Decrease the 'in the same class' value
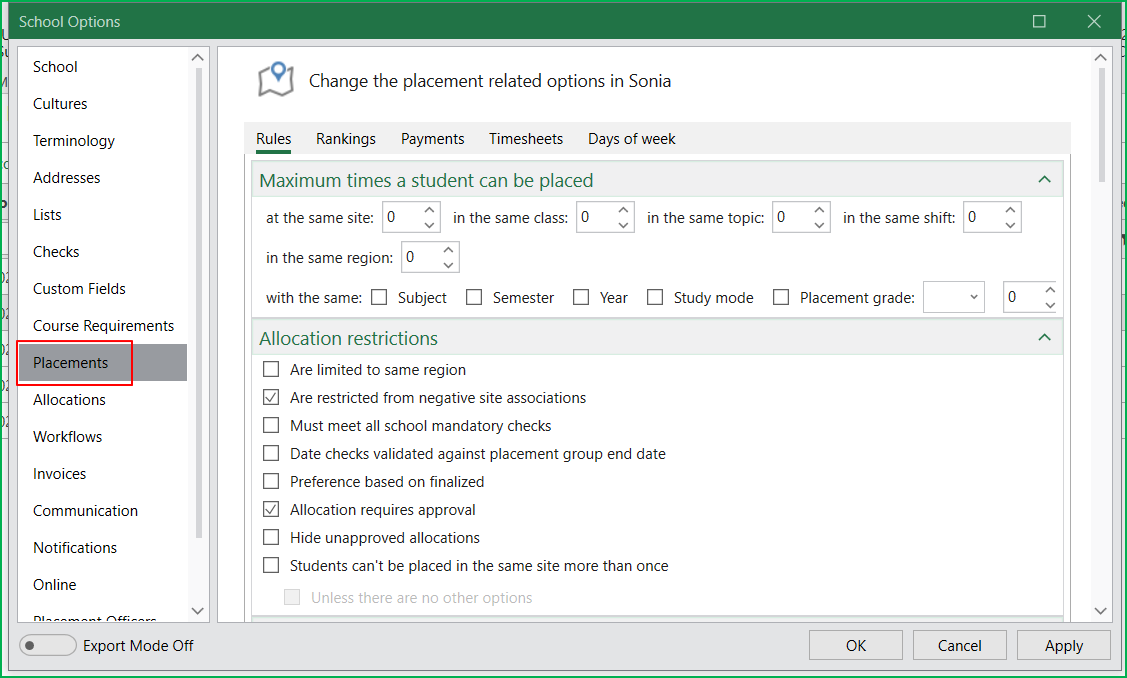Screen dimensions: 1127x678 623,225
